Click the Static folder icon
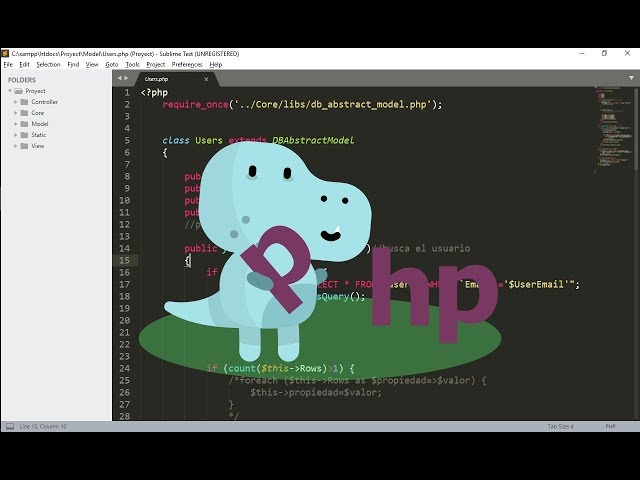The height and width of the screenshot is (480, 640). click(24, 135)
